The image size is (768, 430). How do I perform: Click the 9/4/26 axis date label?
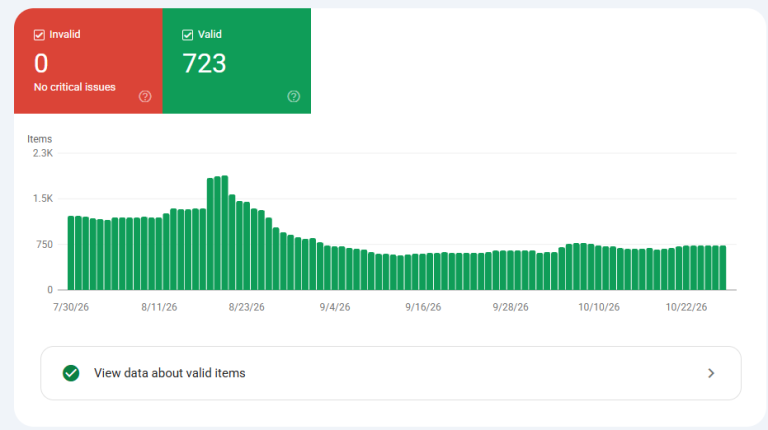335,307
